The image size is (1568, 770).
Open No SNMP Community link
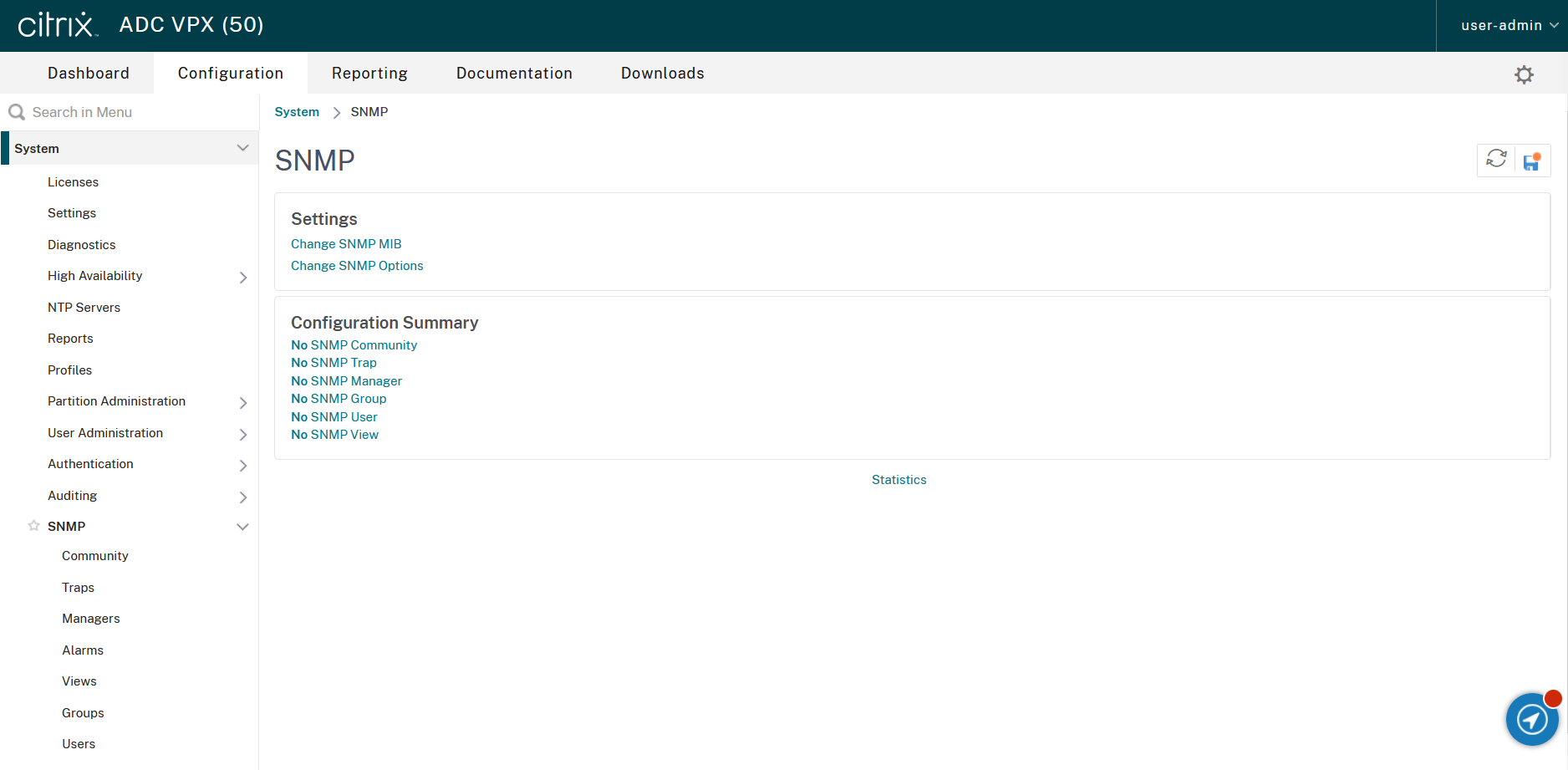pyautogui.click(x=354, y=345)
